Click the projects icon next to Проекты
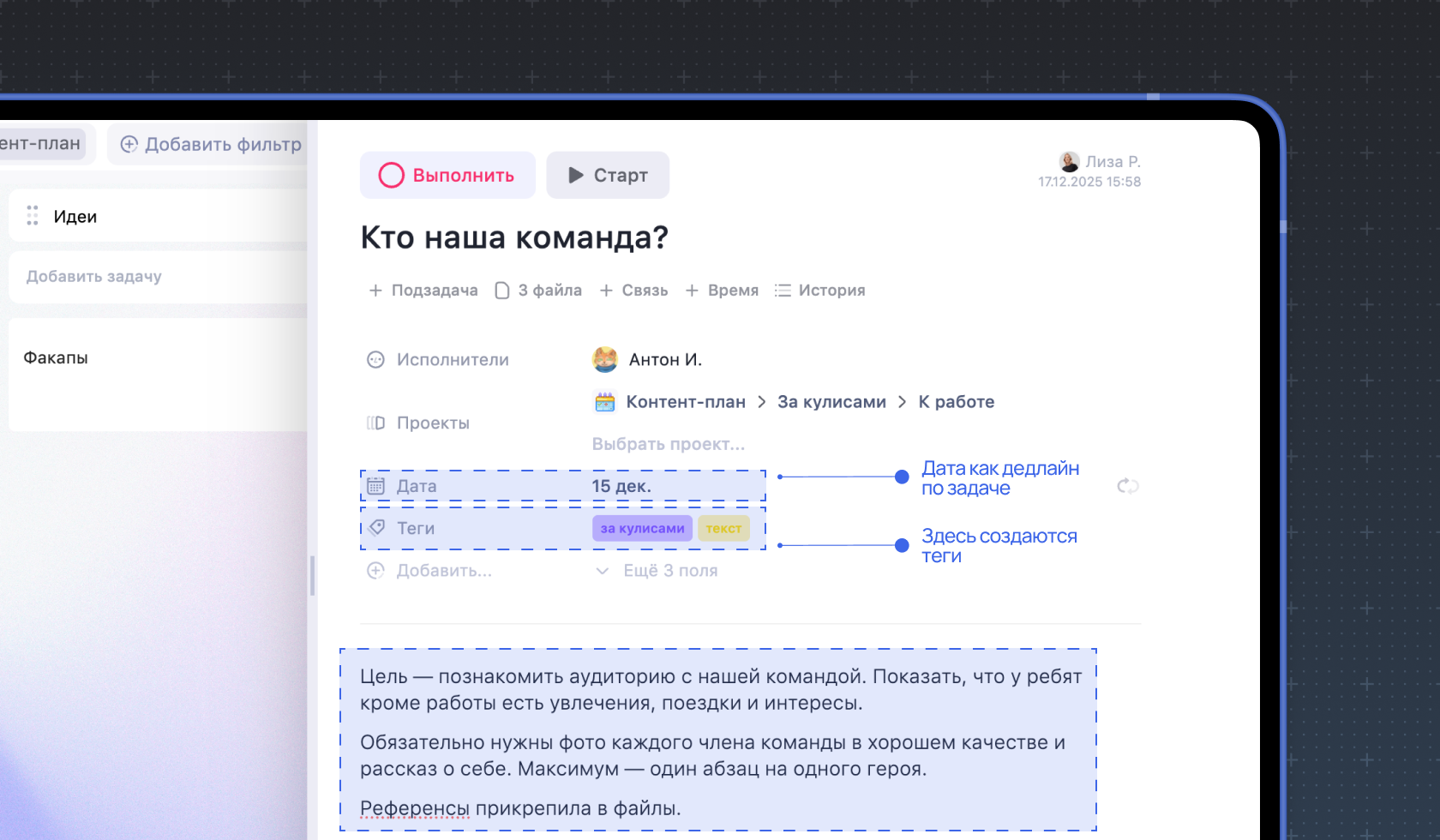Viewport: 1440px width, 840px height. tap(376, 422)
